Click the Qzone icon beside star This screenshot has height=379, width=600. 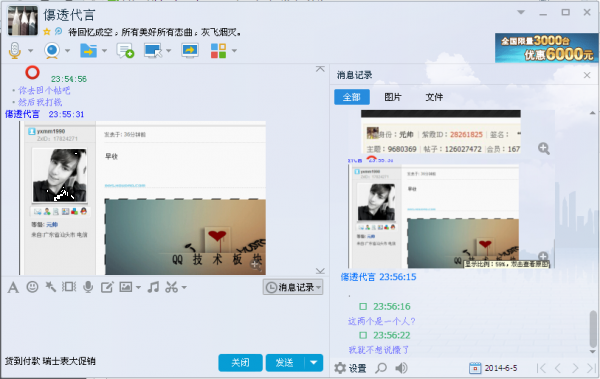pyautogui.click(x=59, y=31)
